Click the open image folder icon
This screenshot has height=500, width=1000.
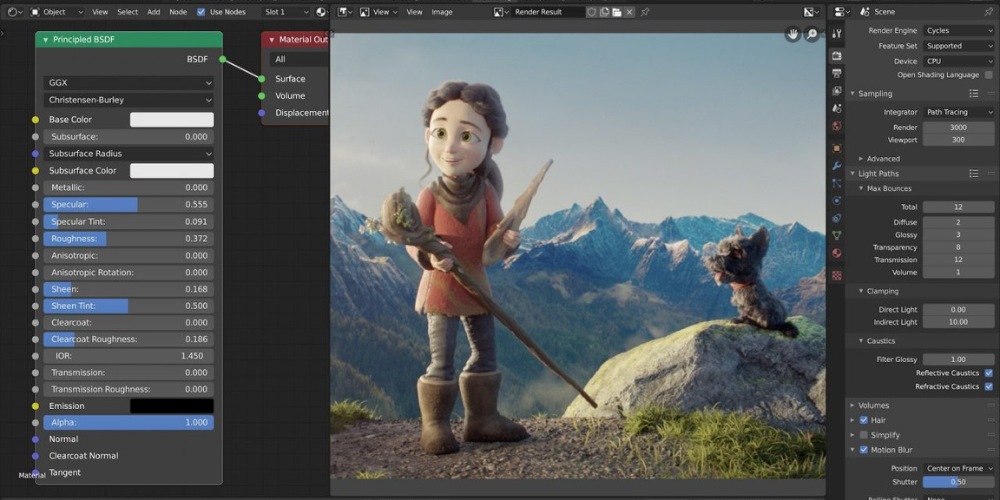[x=618, y=12]
